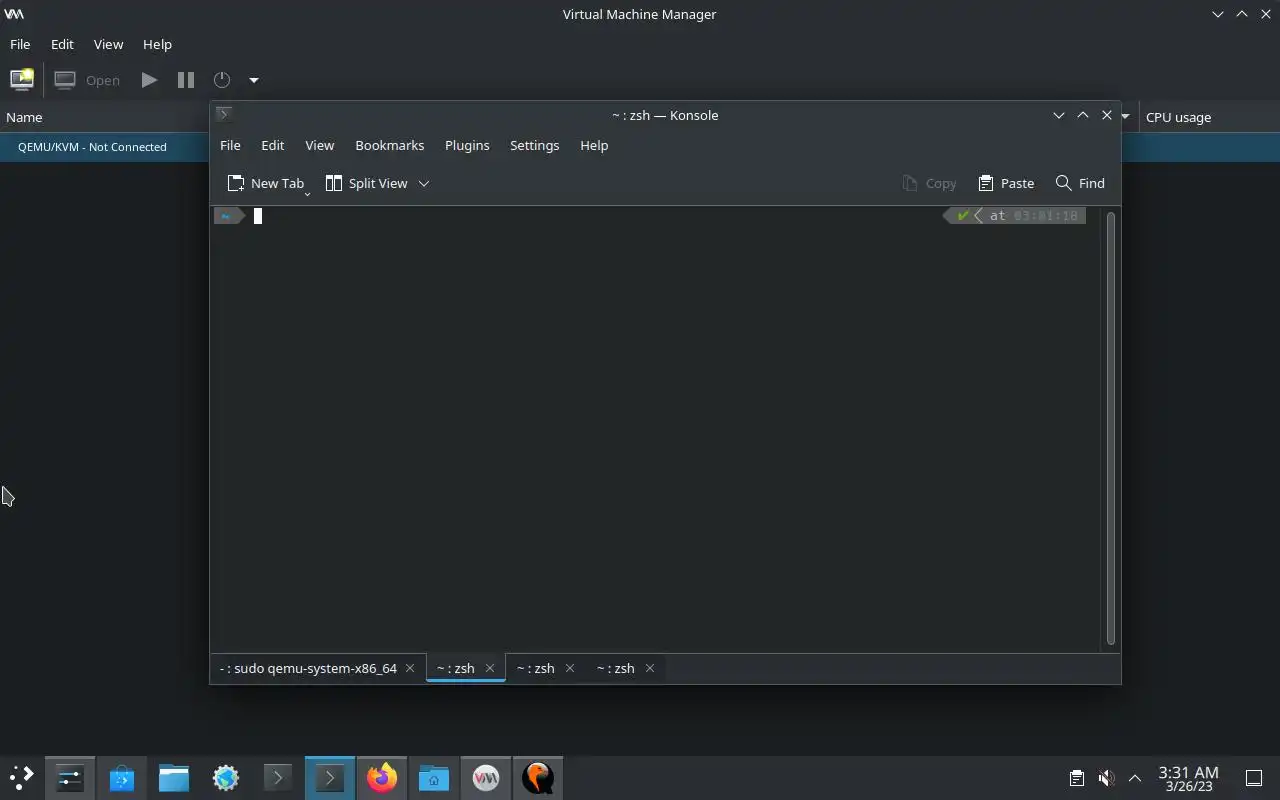Screen dimensions: 1280x800
Task: Open the KDE application launcher
Action: tap(22, 777)
